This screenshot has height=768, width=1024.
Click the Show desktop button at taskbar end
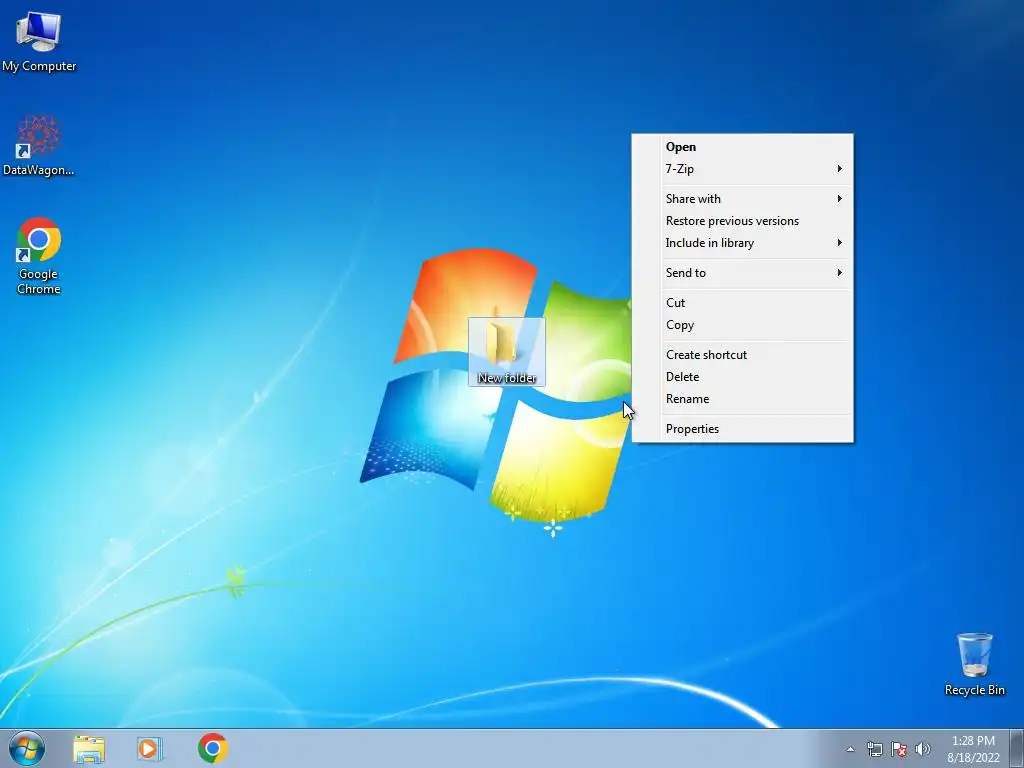[1017, 748]
